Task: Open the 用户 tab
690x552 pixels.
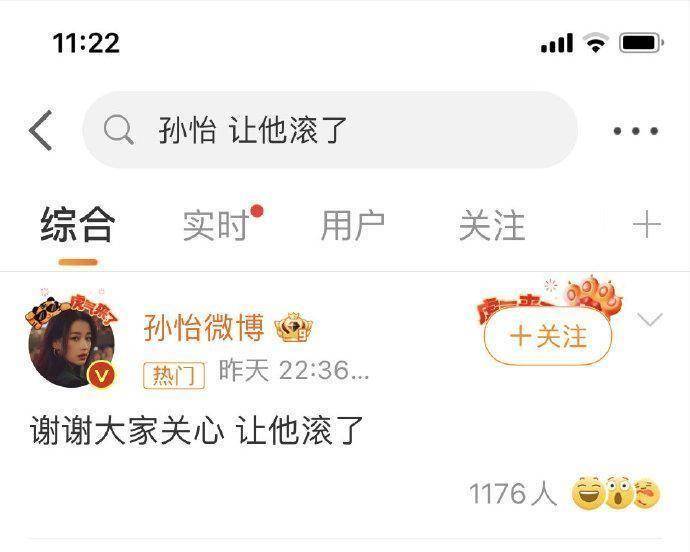Action: point(353,225)
